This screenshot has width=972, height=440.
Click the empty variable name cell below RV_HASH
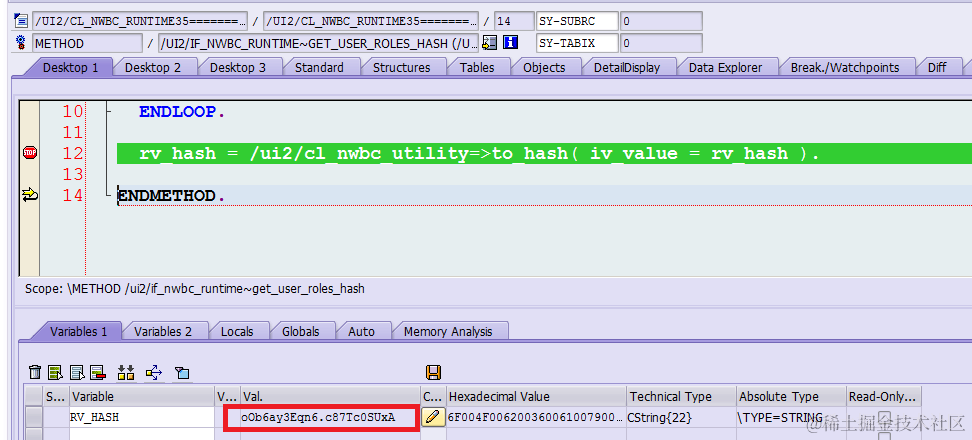coord(141,434)
